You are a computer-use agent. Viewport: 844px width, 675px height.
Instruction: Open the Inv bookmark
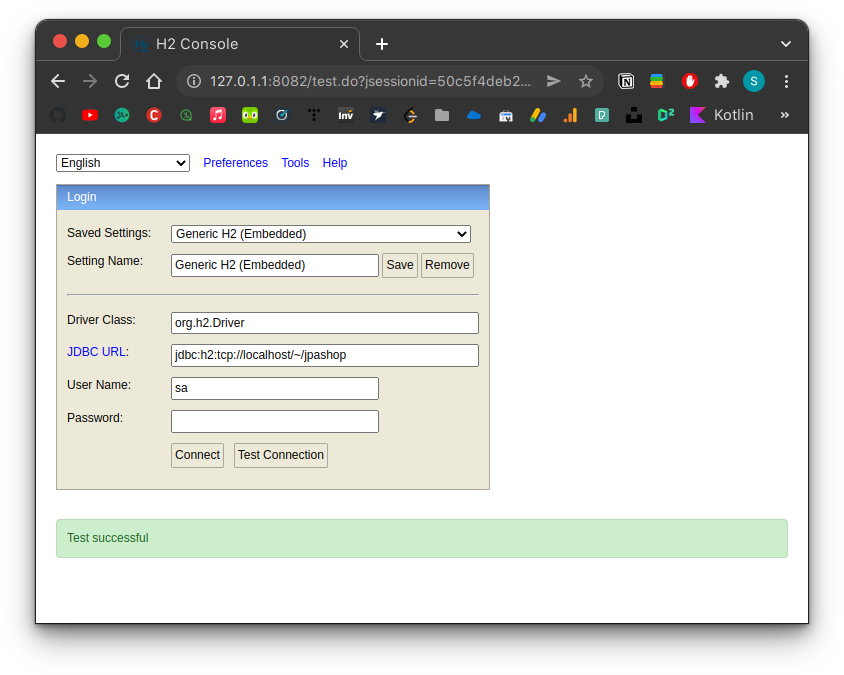coord(346,115)
